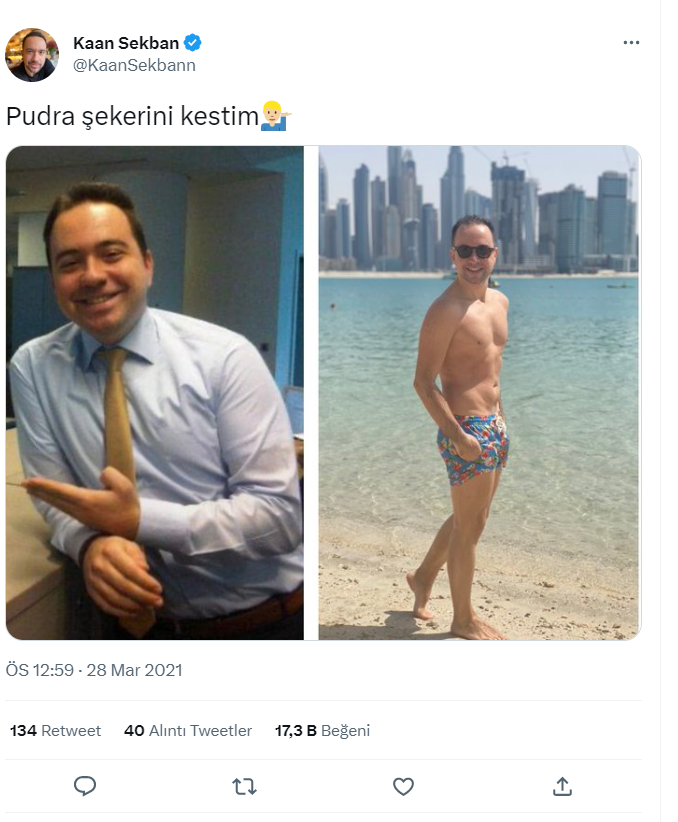
Task: Click the reply speech bubble icon
Action: pos(84,786)
